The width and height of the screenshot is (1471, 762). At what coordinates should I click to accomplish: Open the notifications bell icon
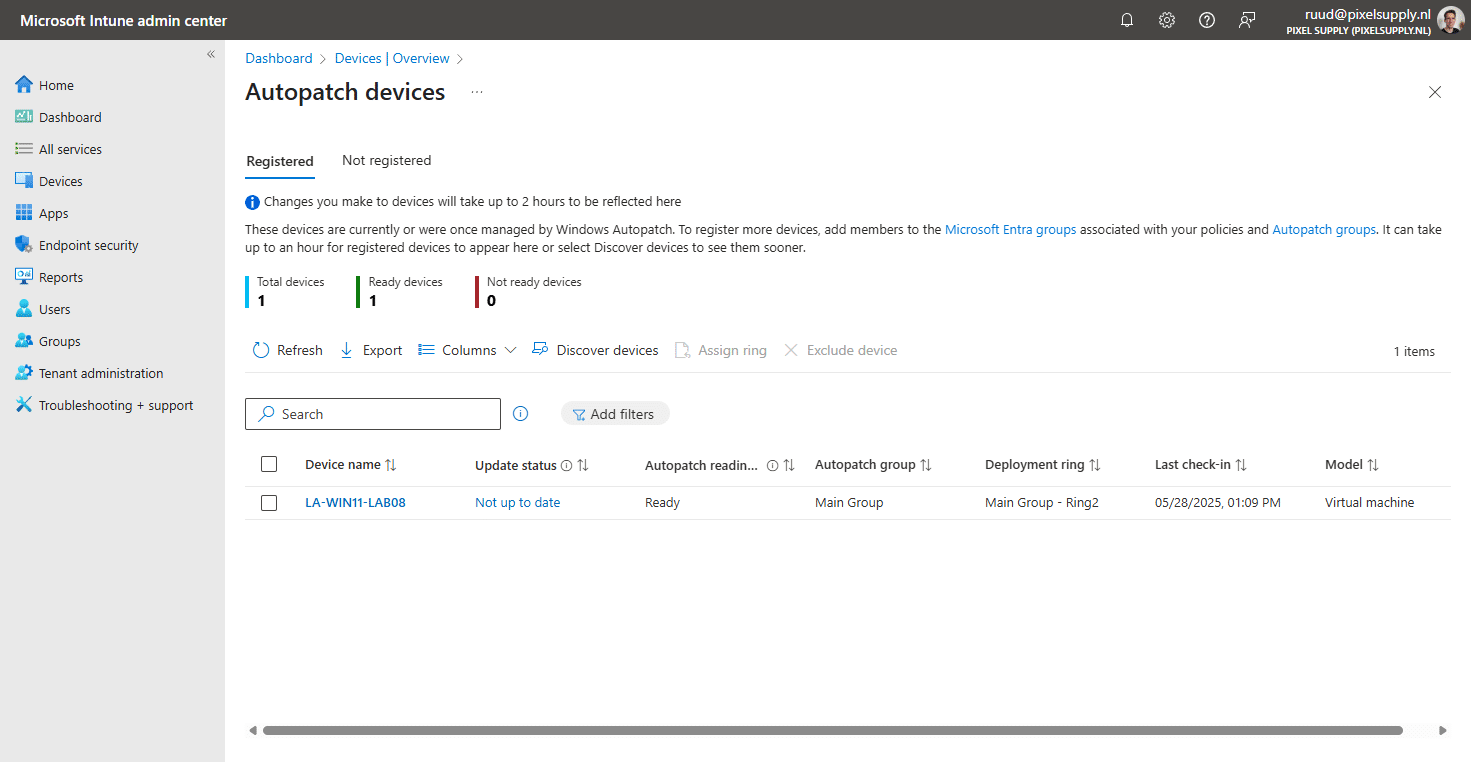pos(1127,20)
